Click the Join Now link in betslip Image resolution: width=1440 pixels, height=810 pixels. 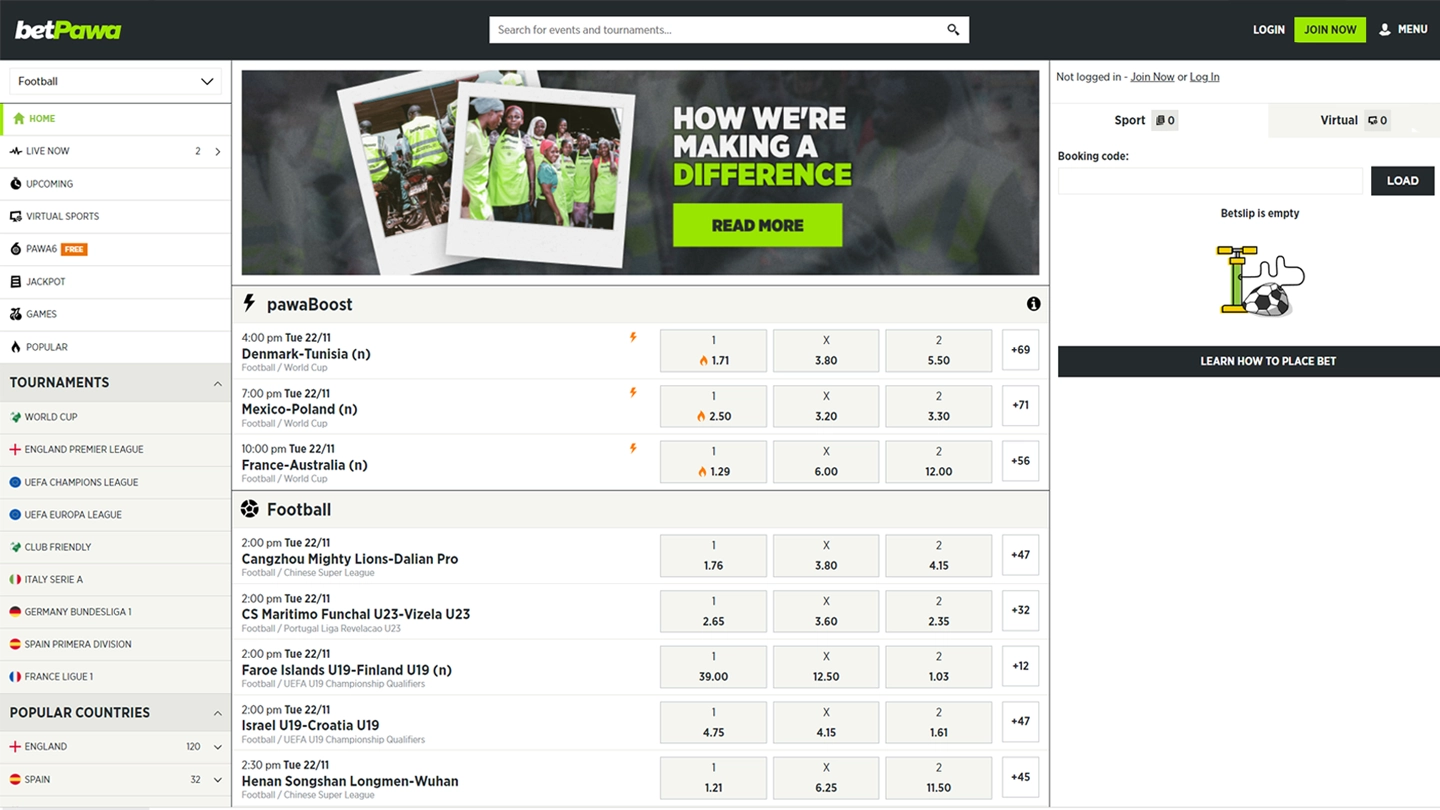point(1152,77)
